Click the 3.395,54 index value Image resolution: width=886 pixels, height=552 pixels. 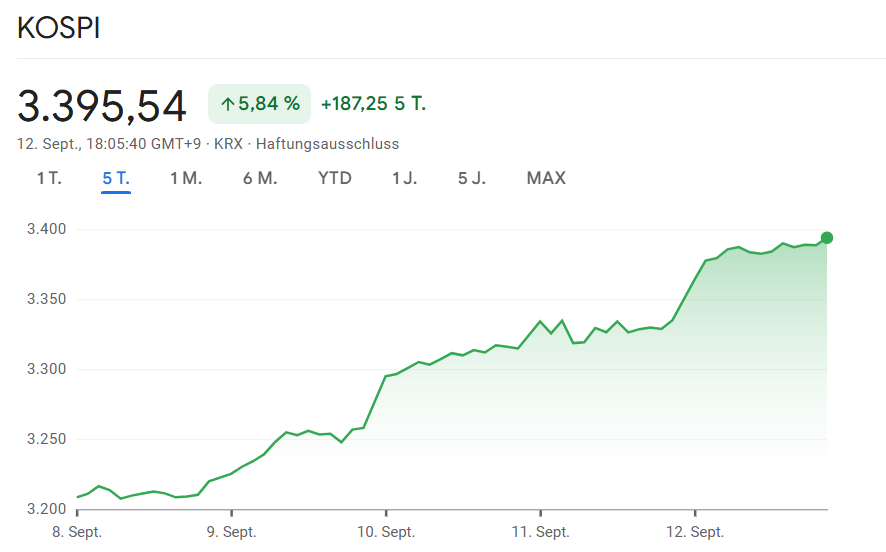click(102, 106)
